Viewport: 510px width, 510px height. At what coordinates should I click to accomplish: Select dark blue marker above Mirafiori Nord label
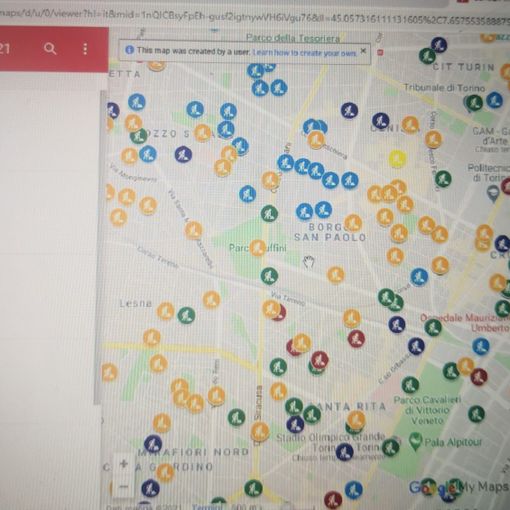tap(153, 444)
